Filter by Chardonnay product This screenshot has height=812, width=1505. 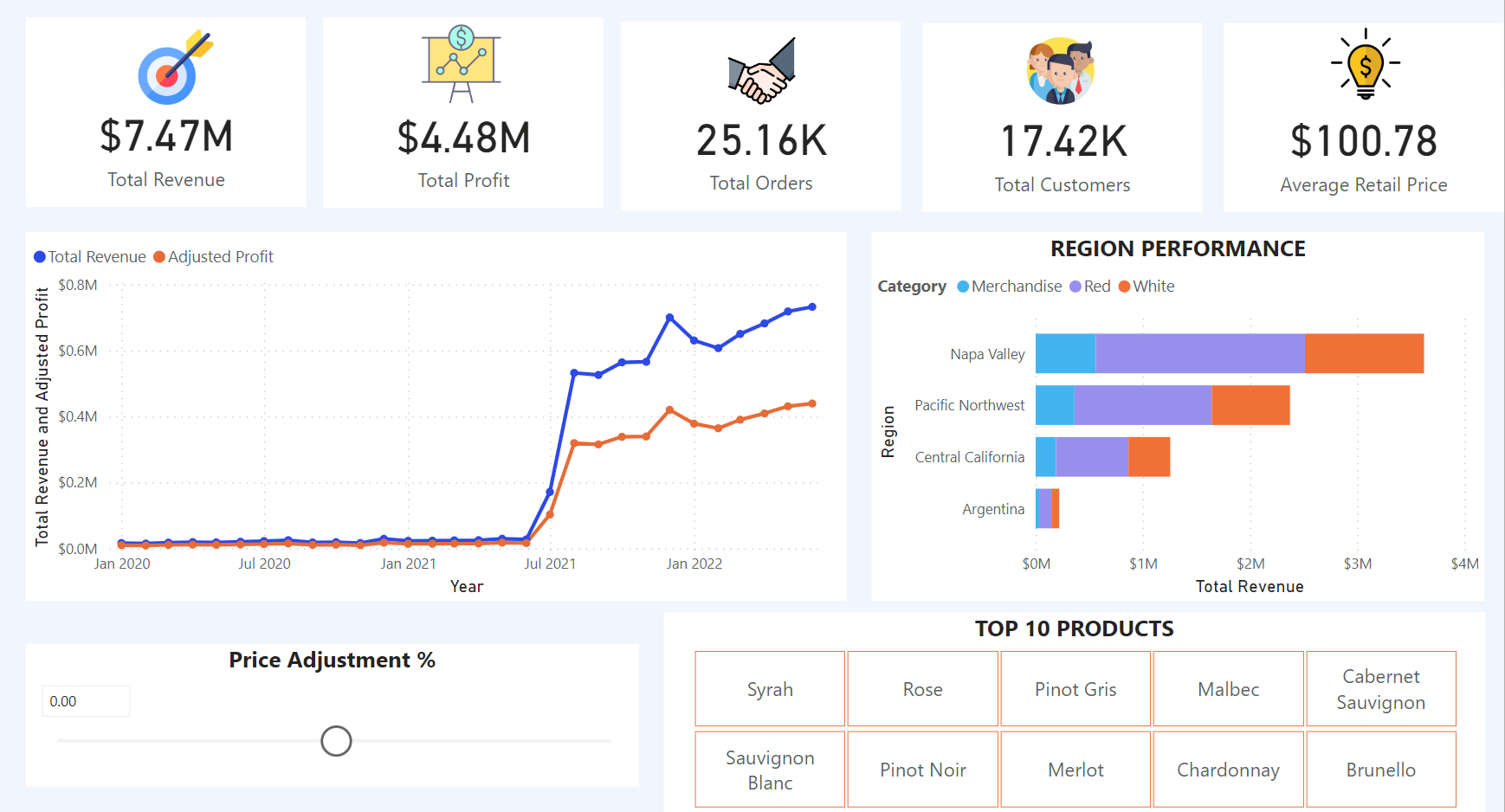tap(1229, 770)
